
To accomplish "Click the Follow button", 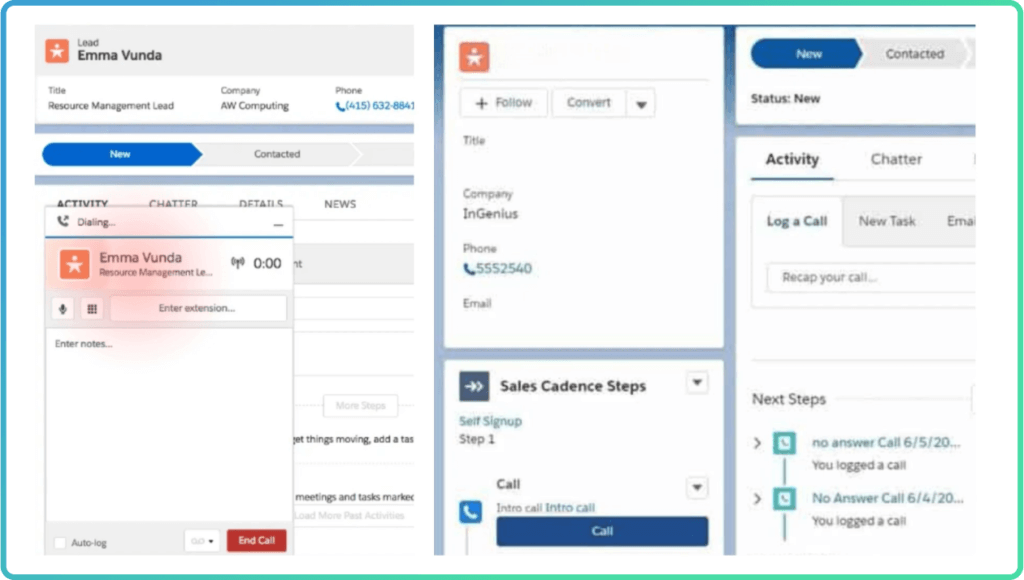I will (504, 103).
